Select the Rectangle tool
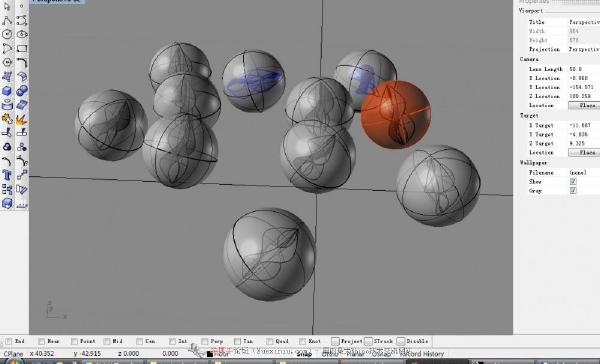This screenshot has height=364, width=600. (x=22, y=48)
